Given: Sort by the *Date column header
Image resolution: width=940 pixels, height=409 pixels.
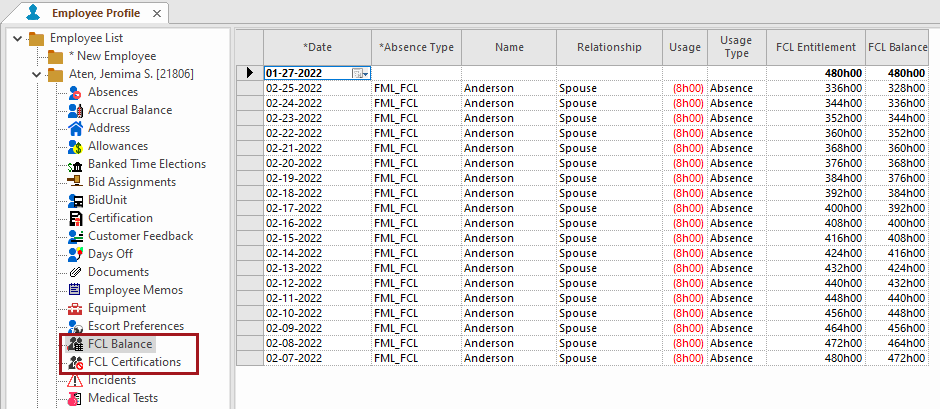Looking at the screenshot, I should coord(318,47).
